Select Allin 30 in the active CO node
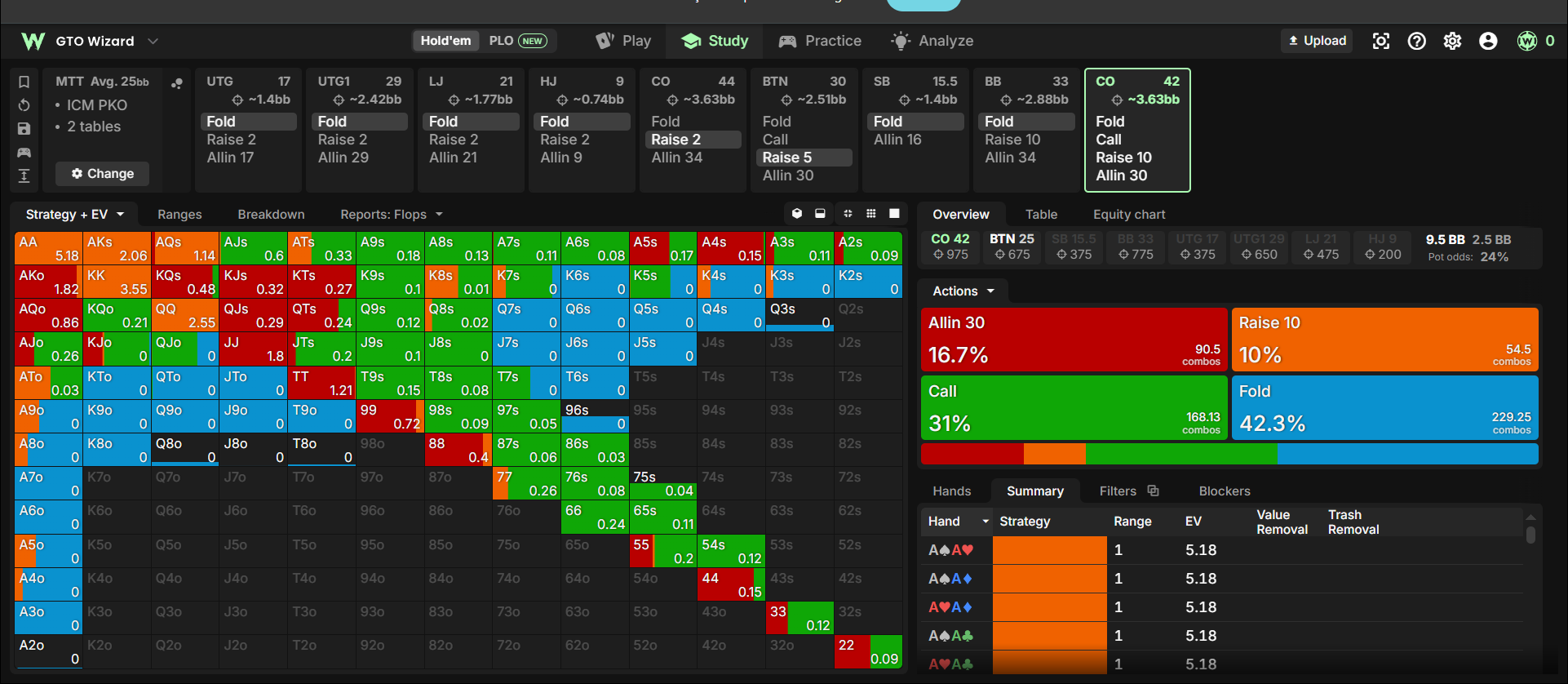1568x684 pixels. (1122, 175)
